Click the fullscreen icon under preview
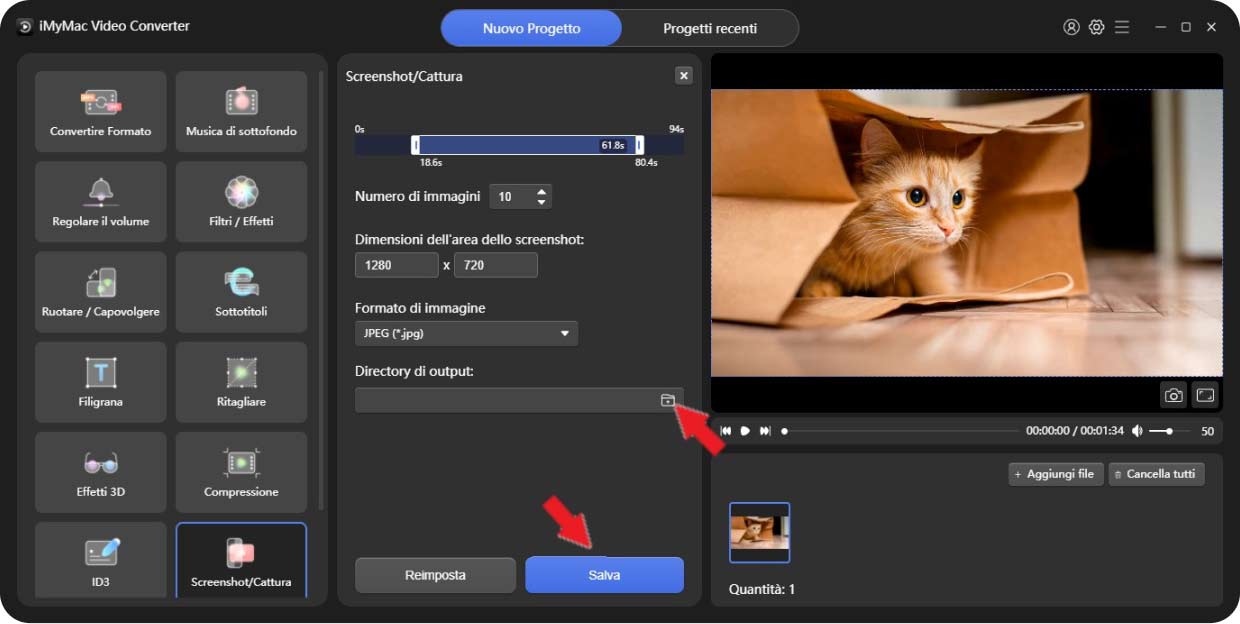Screen dimensions: 1240x624 [1205, 395]
